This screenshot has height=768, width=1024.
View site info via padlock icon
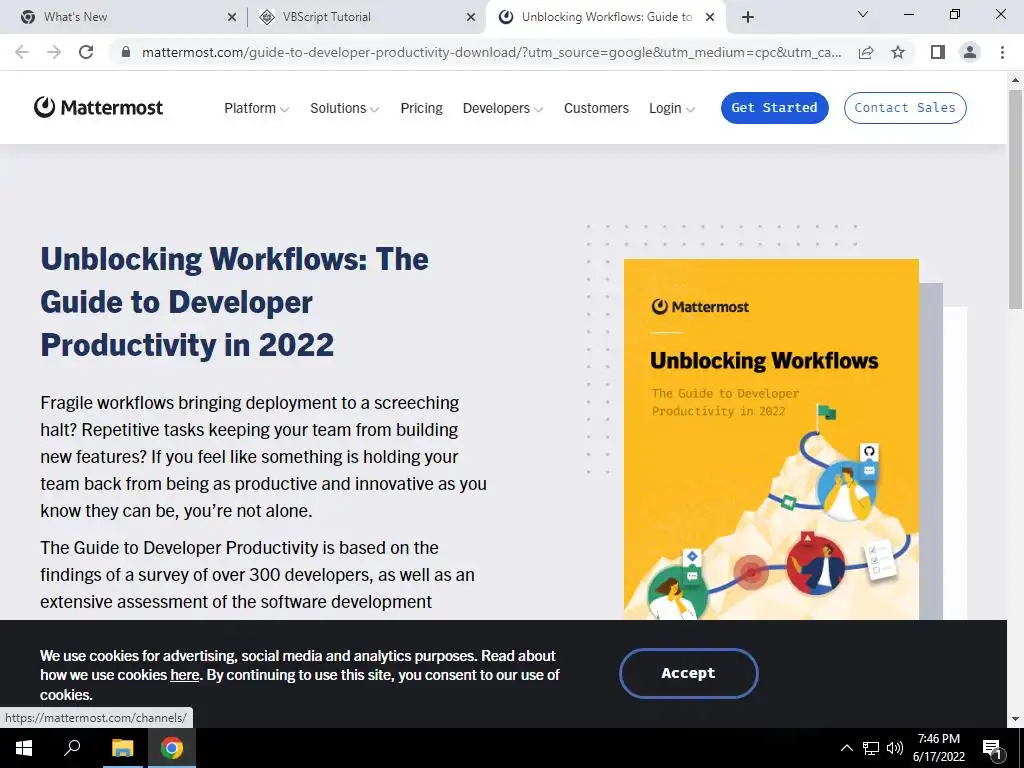(127, 52)
